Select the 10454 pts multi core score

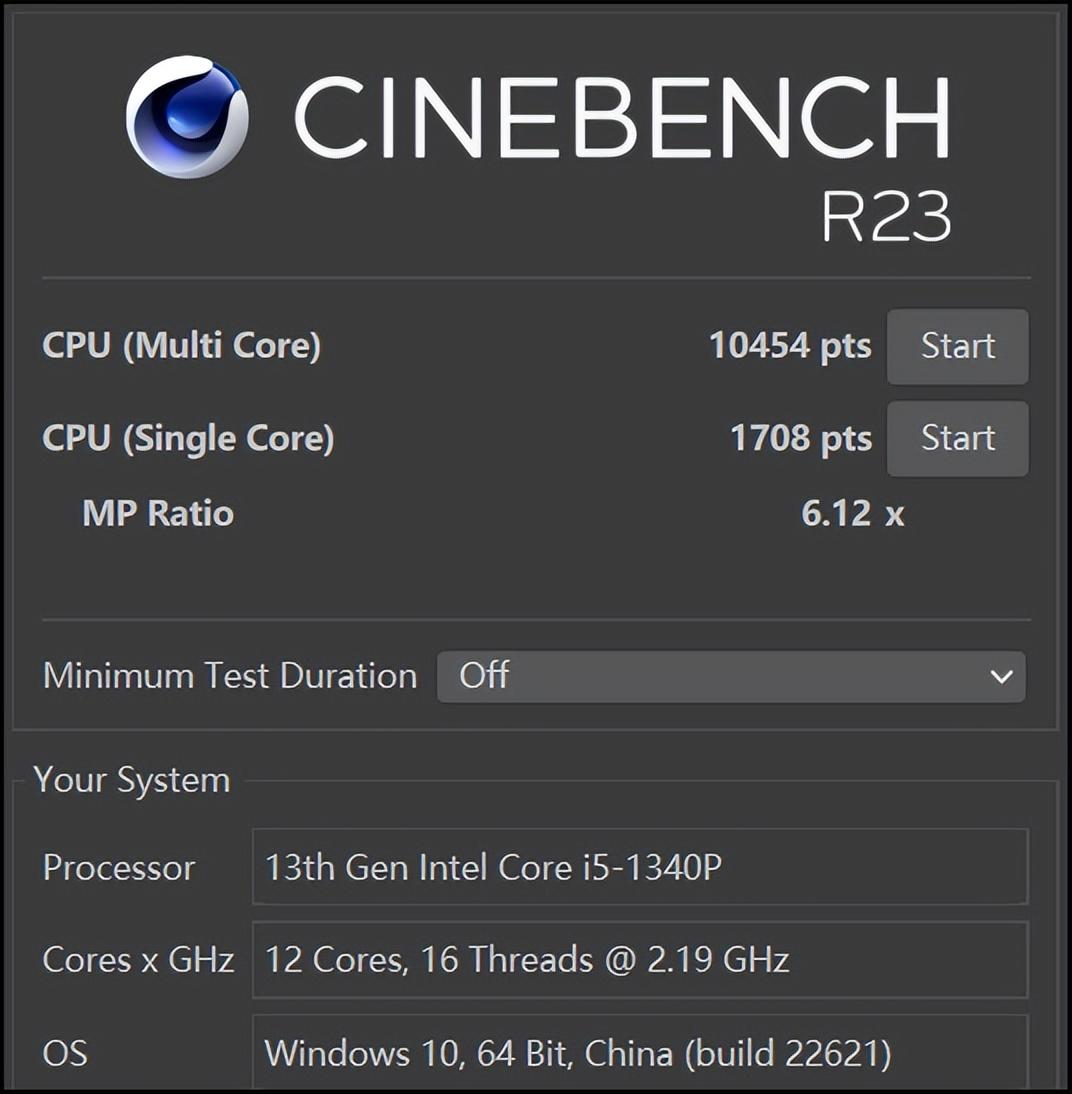791,345
